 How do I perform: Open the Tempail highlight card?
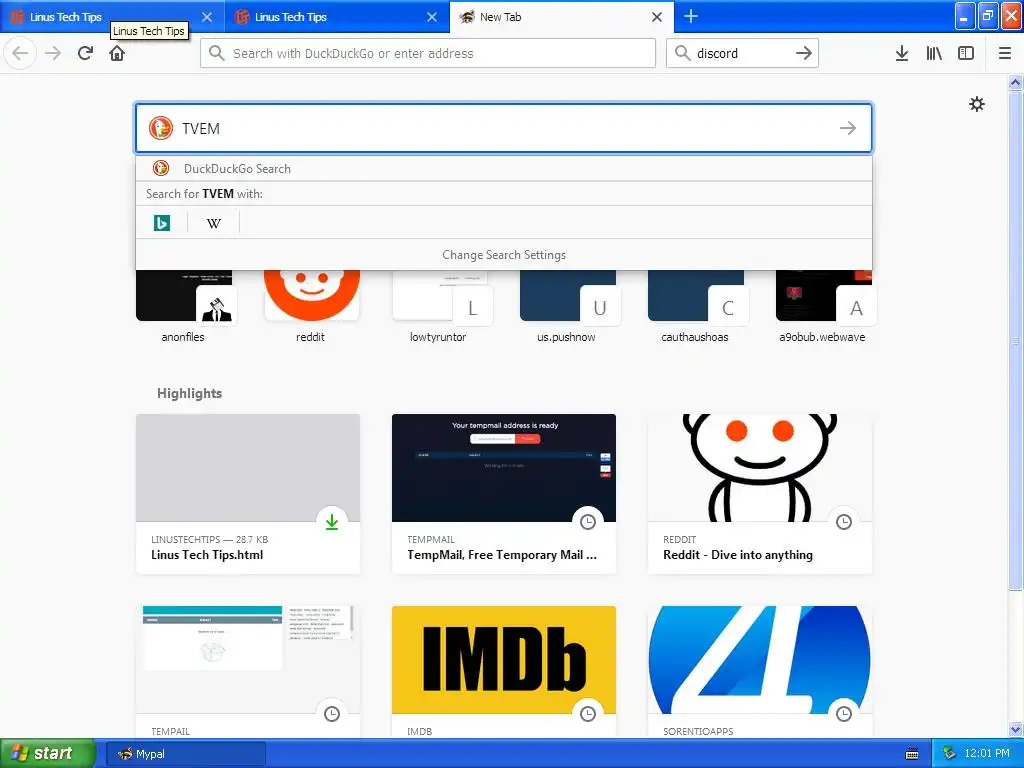[x=248, y=673]
